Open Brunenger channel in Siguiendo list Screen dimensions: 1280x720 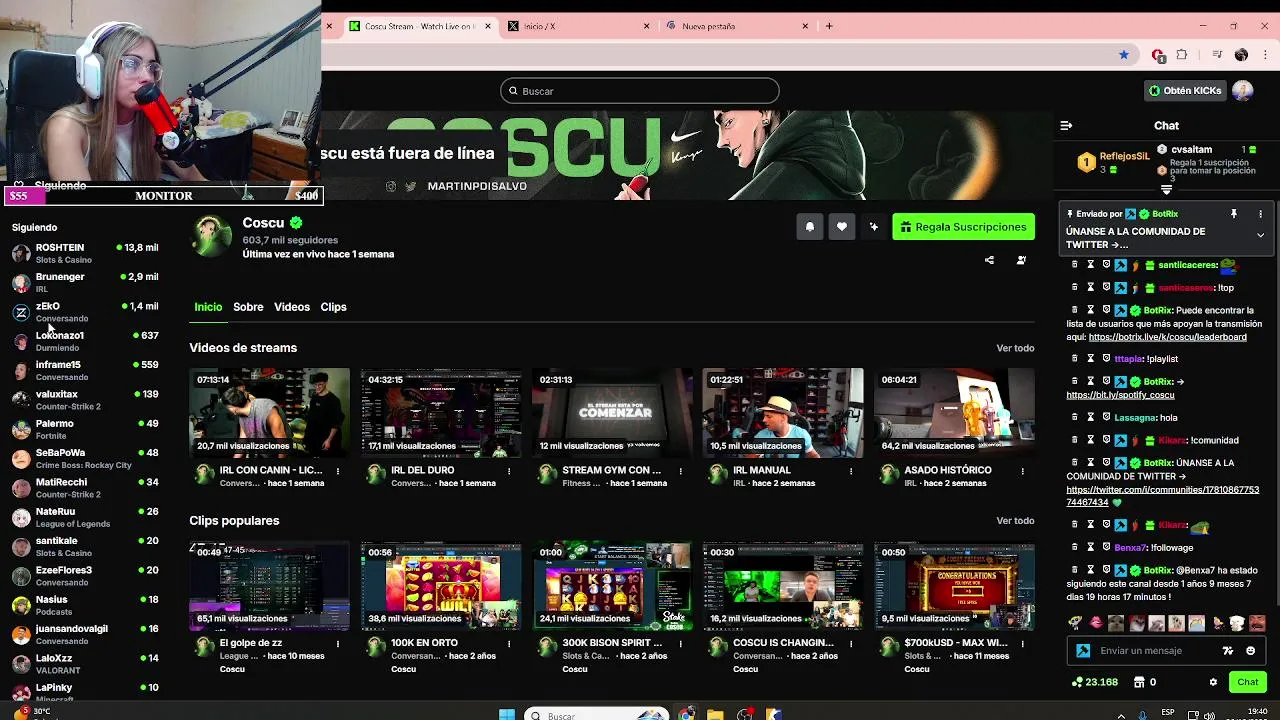click(84, 282)
